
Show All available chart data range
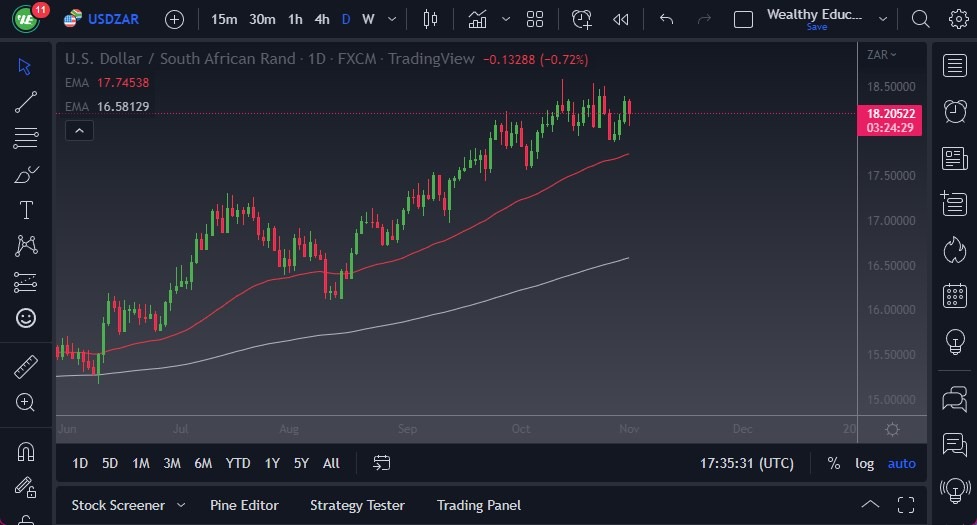click(331, 463)
